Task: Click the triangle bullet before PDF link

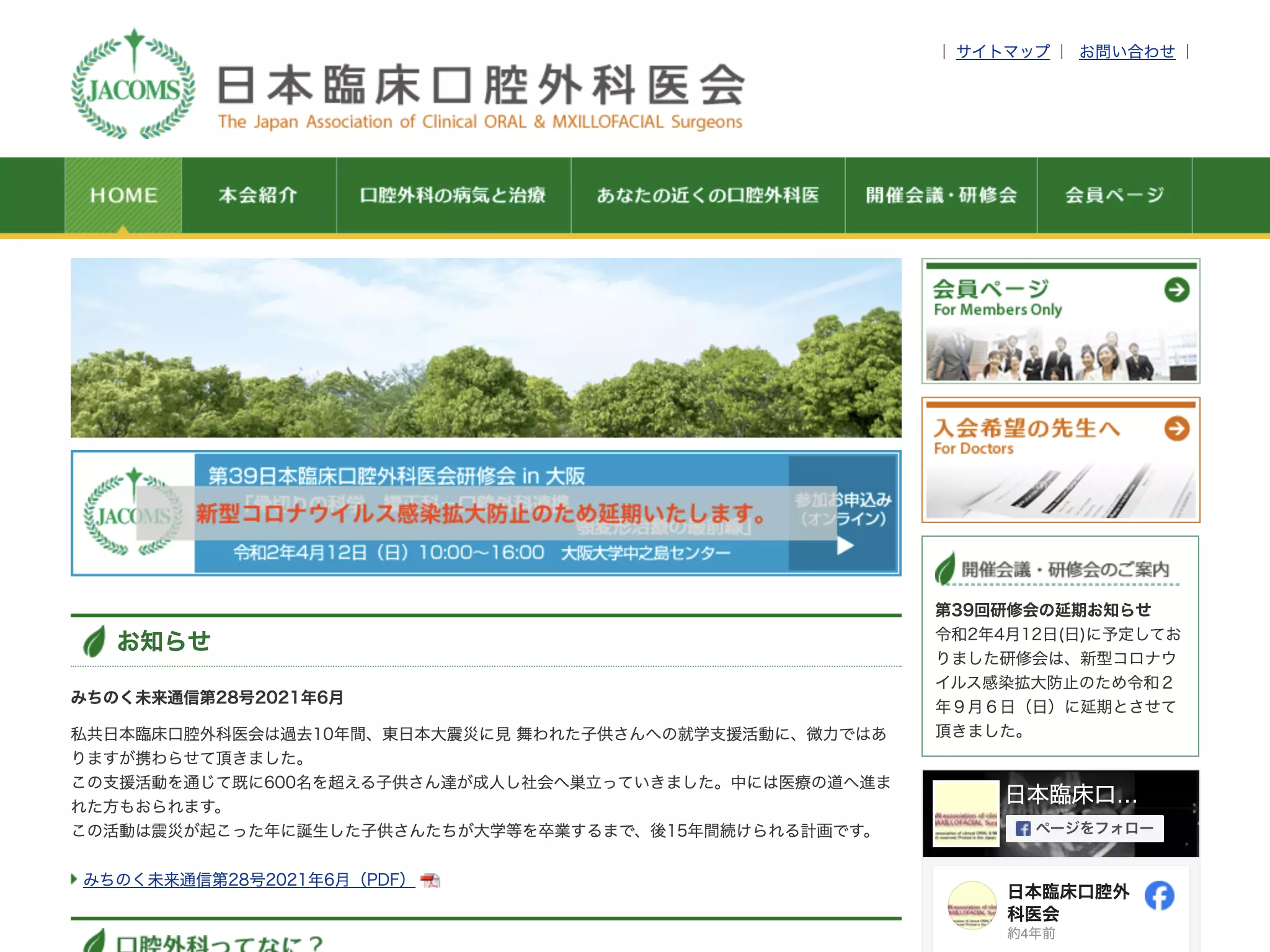Action: [x=74, y=879]
